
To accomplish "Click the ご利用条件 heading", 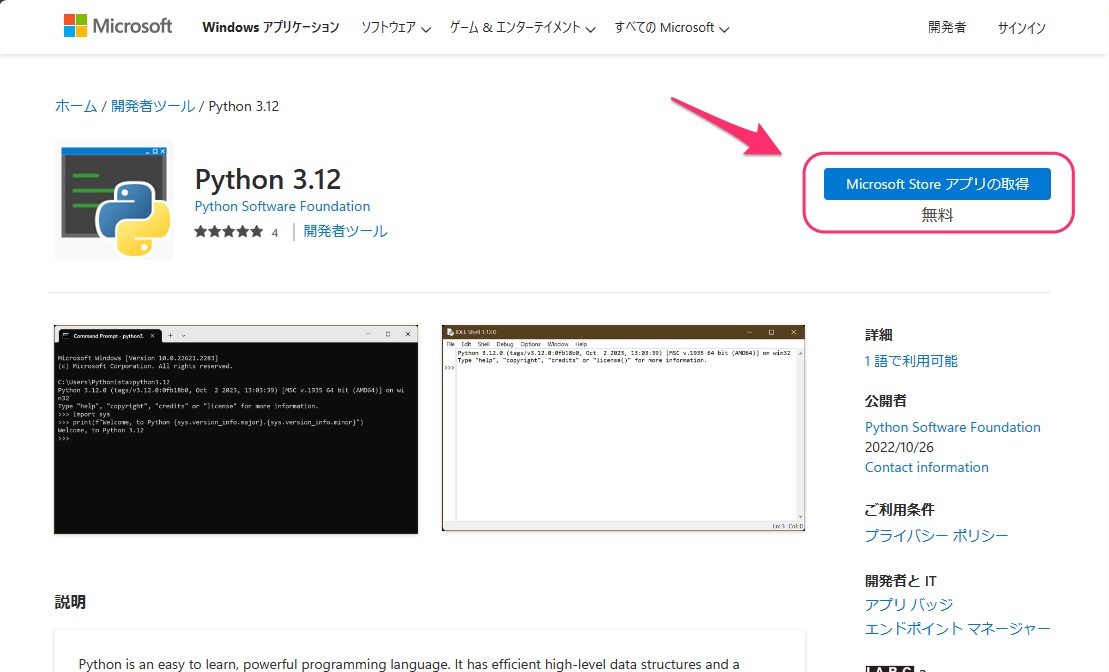I will click(x=900, y=510).
